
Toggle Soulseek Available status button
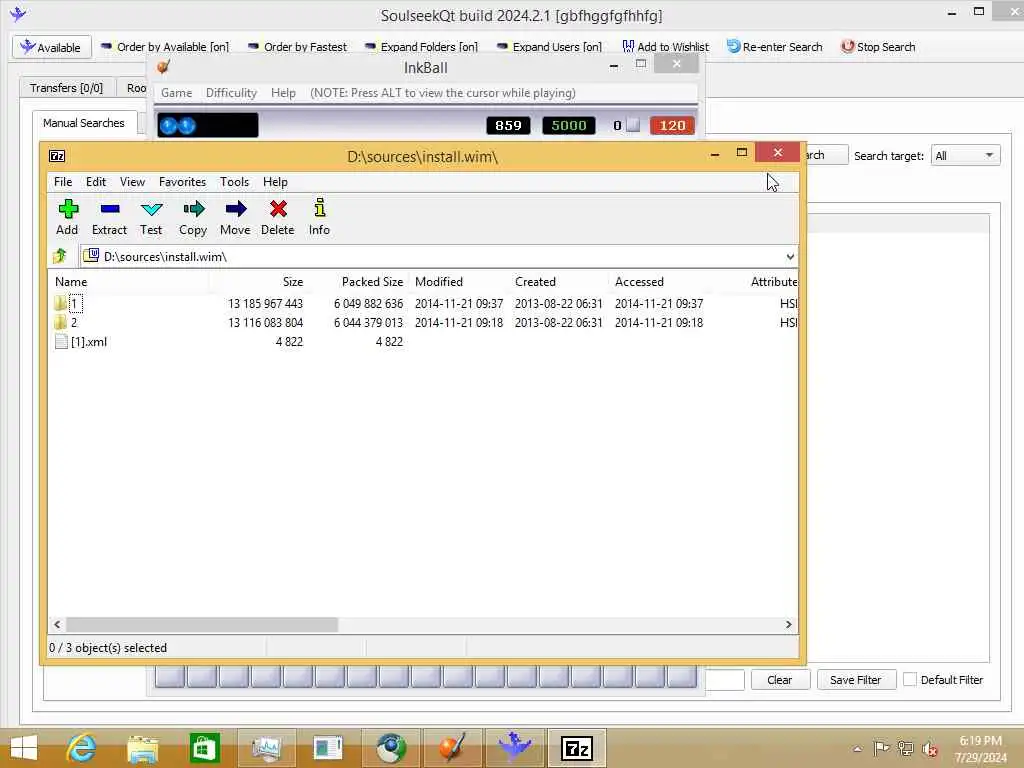pyautogui.click(x=51, y=47)
